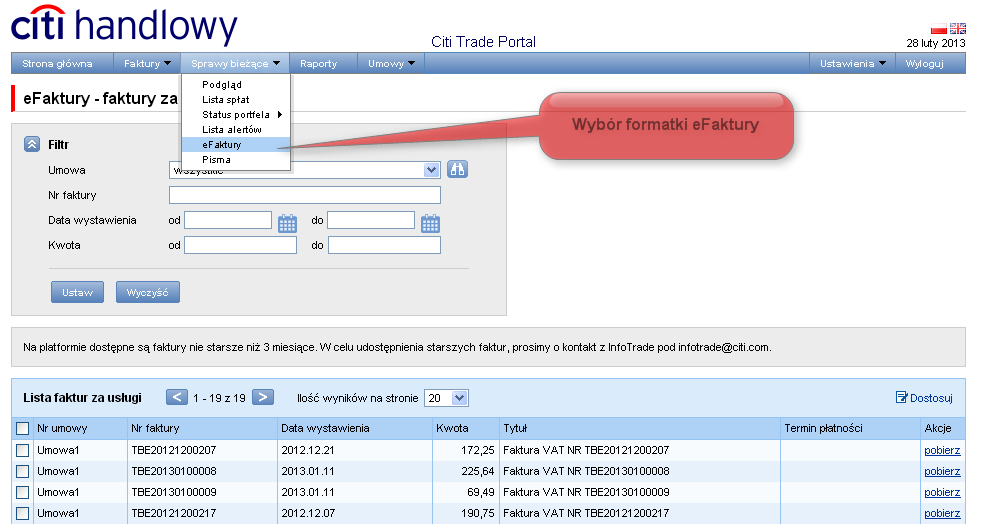Open calendar for Data wystawienia 'od' date
The width and height of the screenshot is (984, 524).
pos(287,223)
